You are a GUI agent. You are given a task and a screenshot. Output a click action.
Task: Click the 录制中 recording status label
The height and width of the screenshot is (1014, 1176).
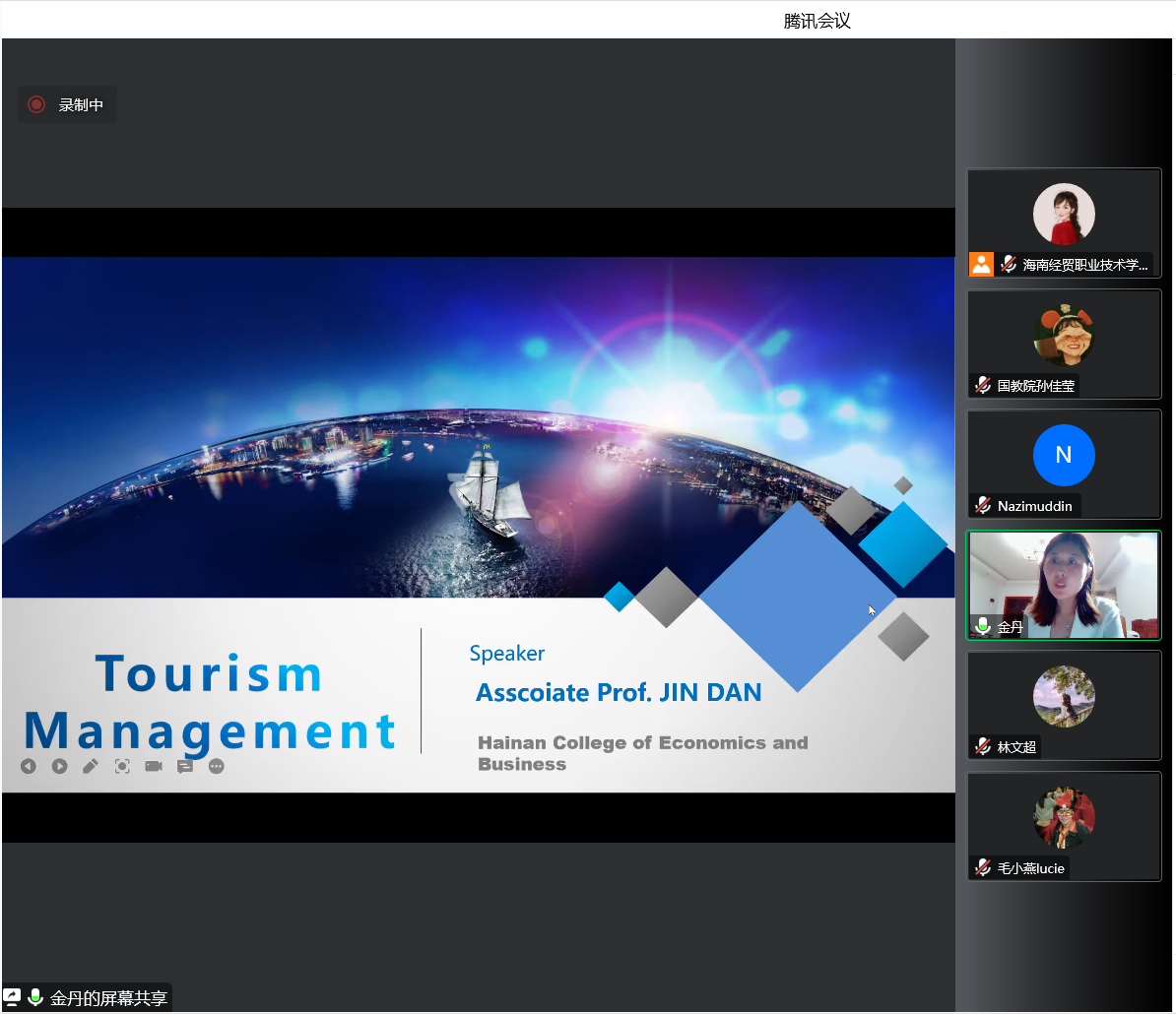pyautogui.click(x=81, y=105)
